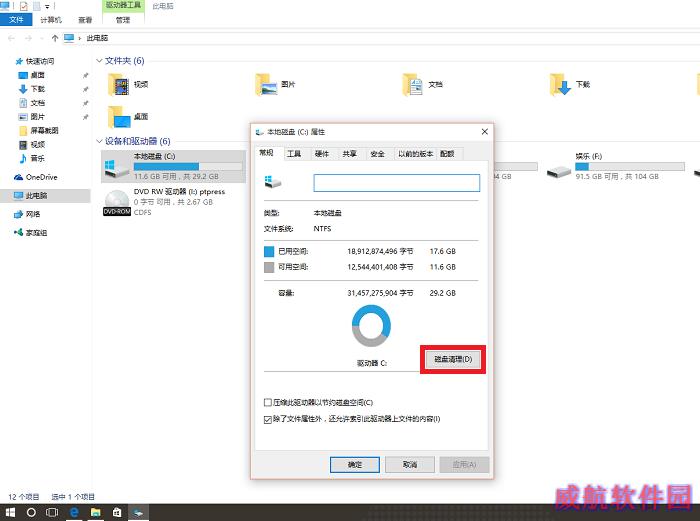Open the 桌面 folder icon in 文件夹
Viewport: 700px width, 521px height.
point(119,117)
